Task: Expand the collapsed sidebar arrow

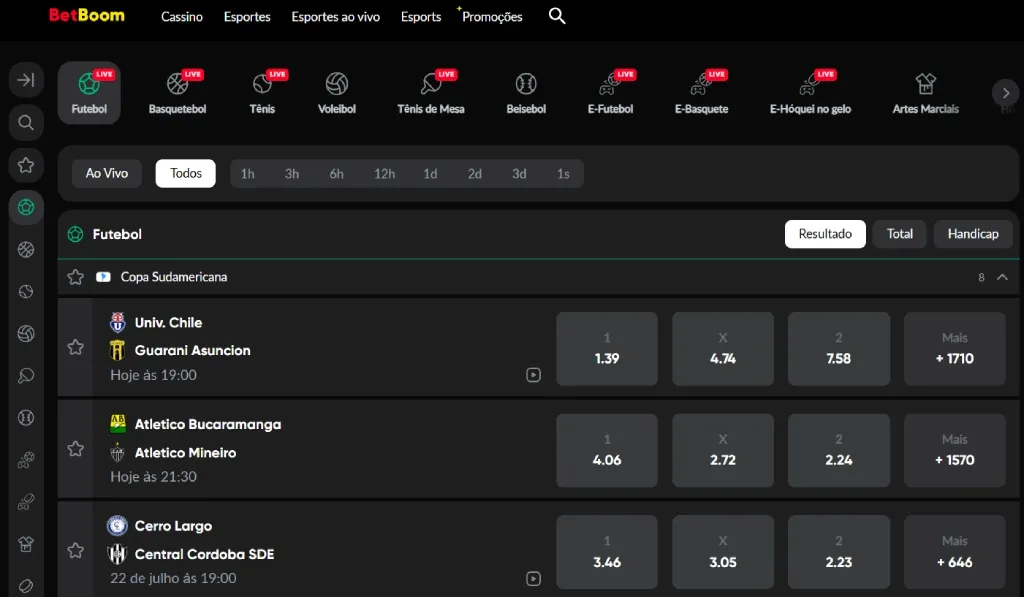Action: click(x=26, y=80)
